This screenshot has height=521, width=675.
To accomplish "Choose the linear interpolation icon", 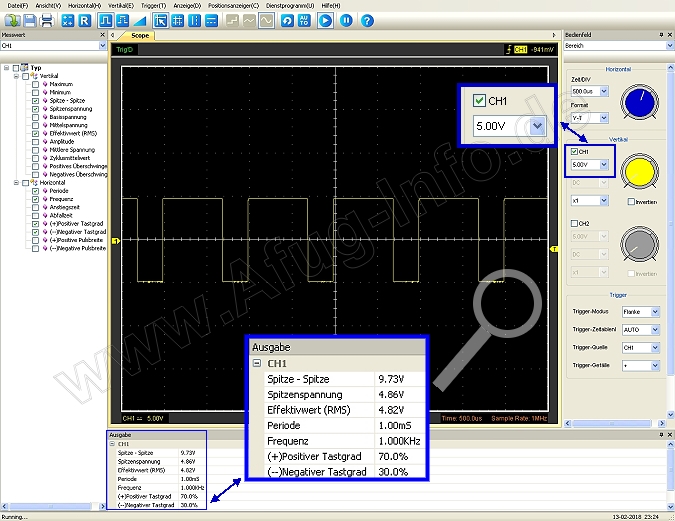I will [x=249, y=20].
